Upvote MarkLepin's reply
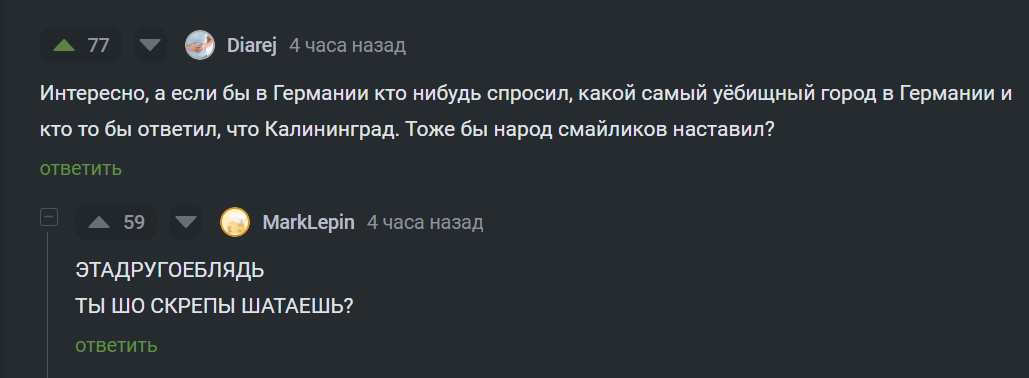The image size is (1029, 378). point(99,222)
